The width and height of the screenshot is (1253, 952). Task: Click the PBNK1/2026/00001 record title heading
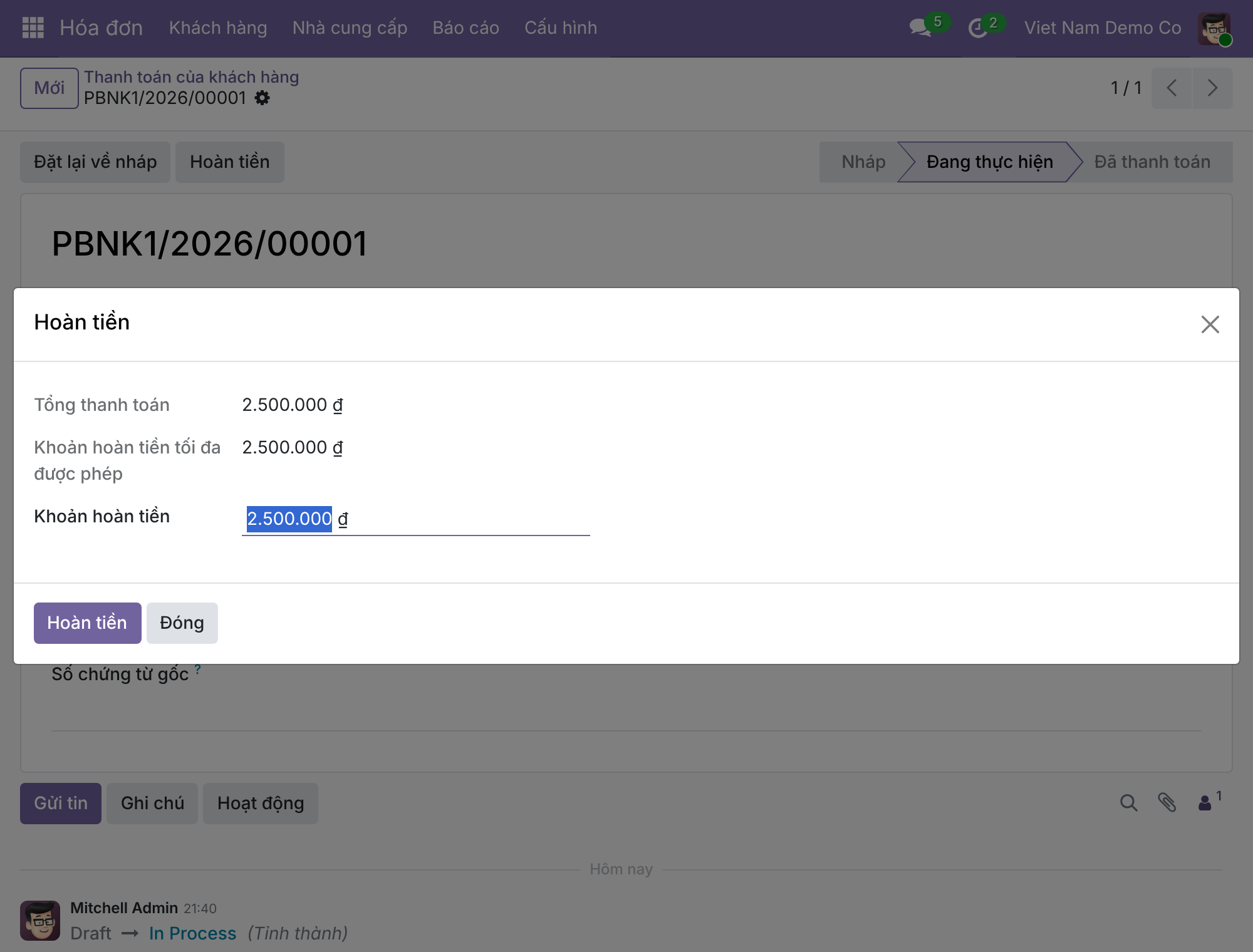[209, 243]
